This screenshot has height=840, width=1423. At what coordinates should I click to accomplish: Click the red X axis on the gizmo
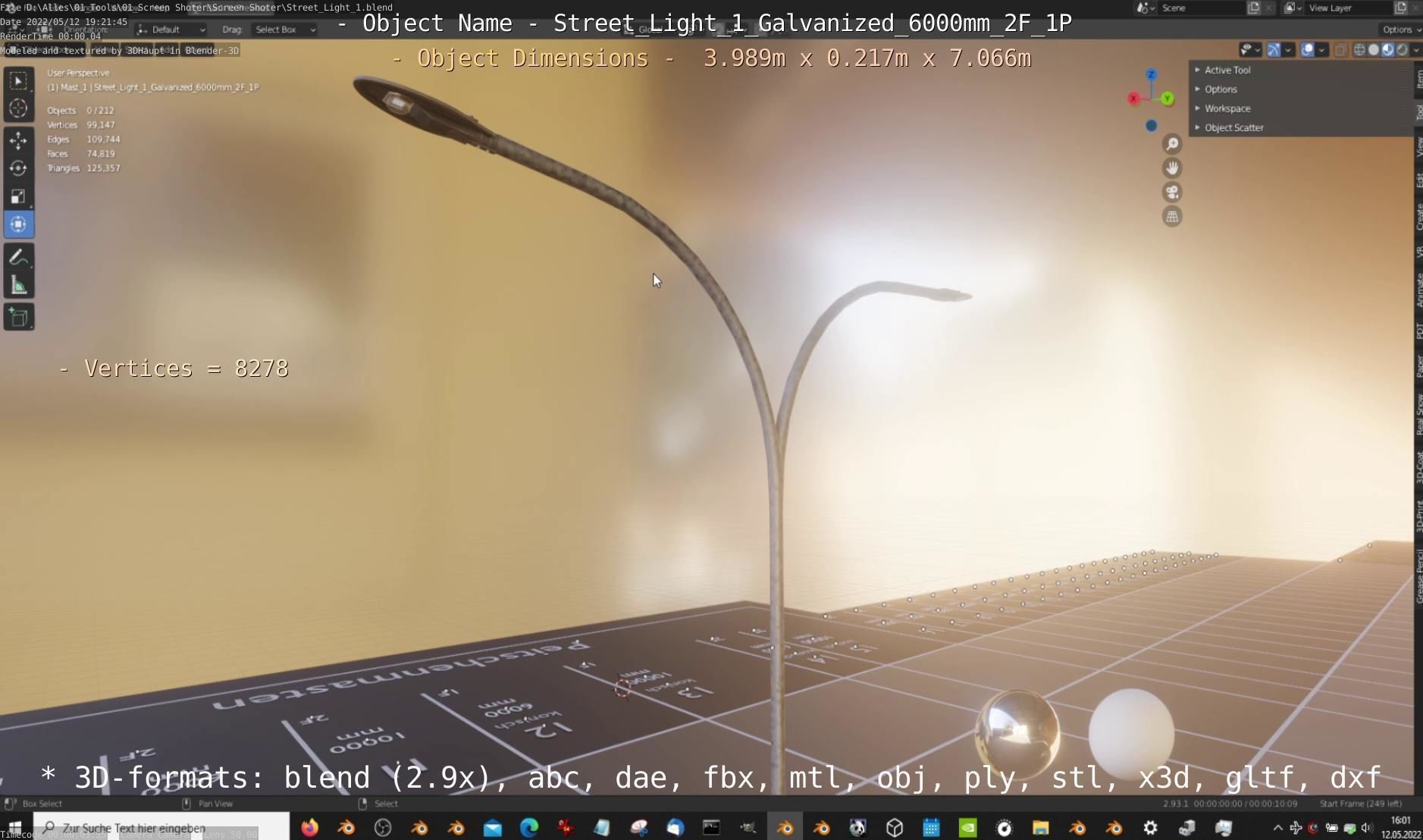[1133, 99]
